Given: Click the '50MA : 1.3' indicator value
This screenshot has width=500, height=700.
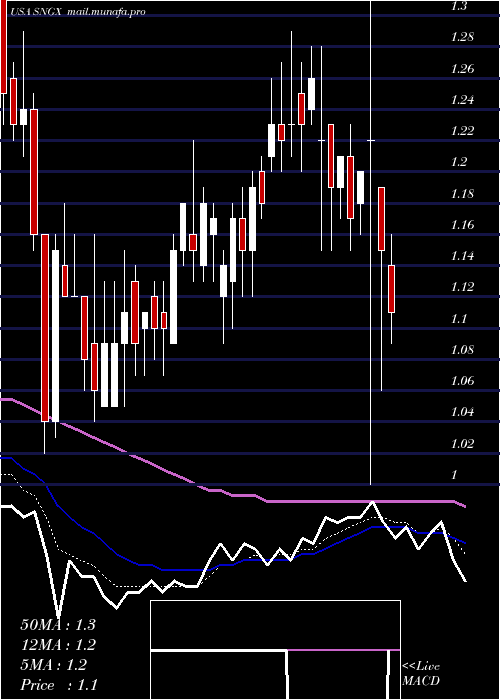Looking at the screenshot, I should [58, 625].
